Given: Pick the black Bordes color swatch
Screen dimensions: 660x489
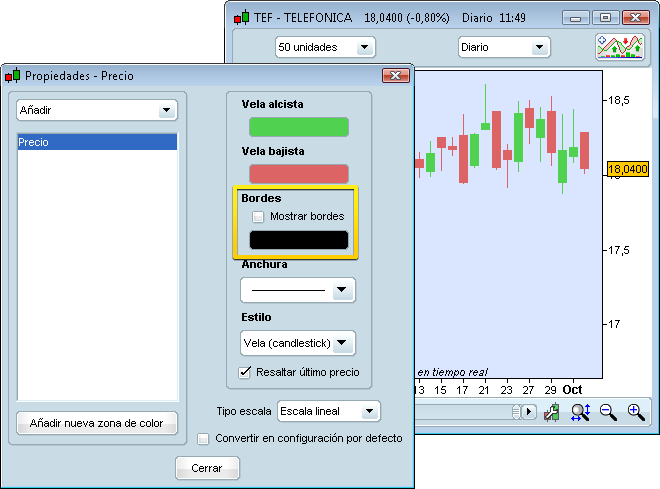Looking at the screenshot, I should 299,240.
